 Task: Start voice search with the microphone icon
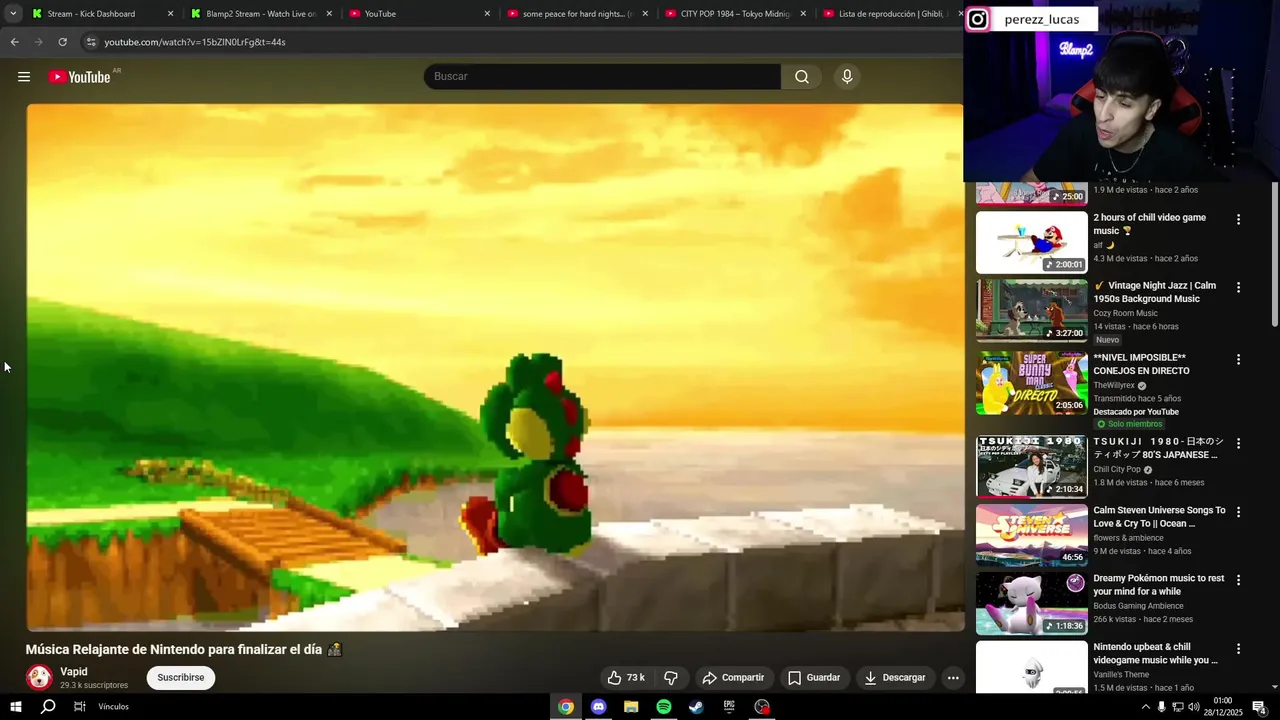847,77
